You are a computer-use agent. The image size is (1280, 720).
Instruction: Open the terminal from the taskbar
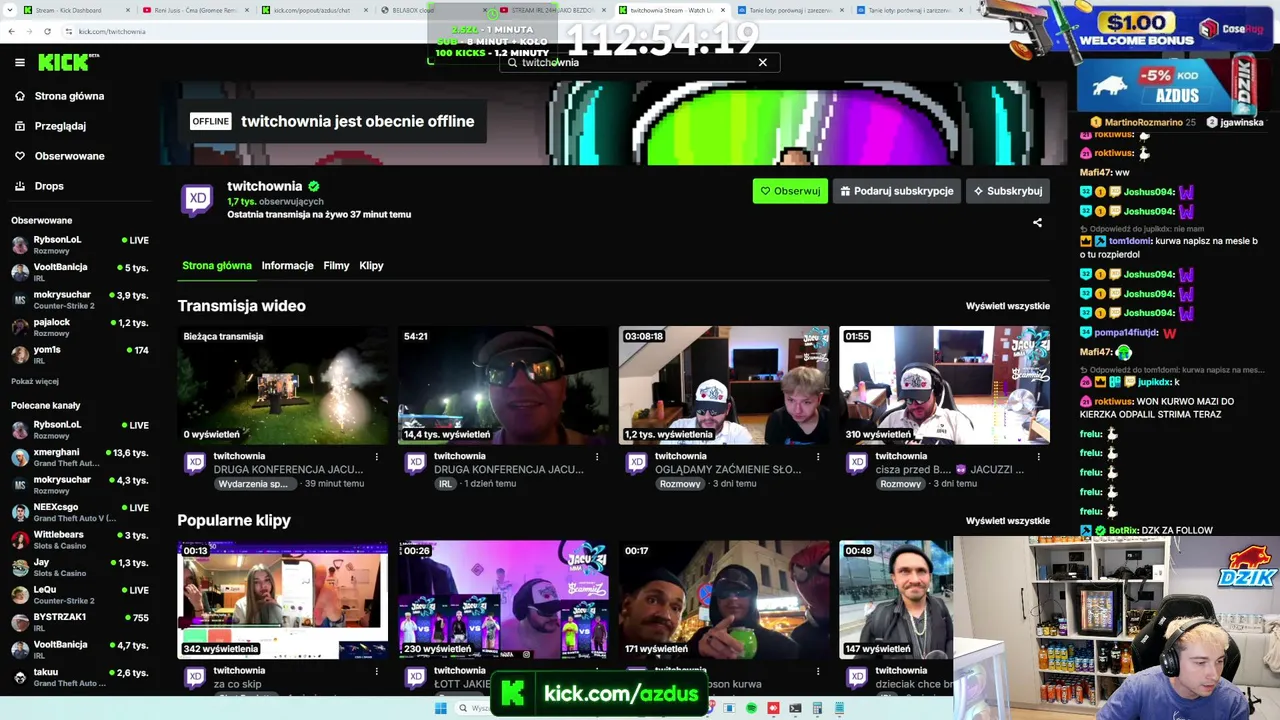click(795, 708)
